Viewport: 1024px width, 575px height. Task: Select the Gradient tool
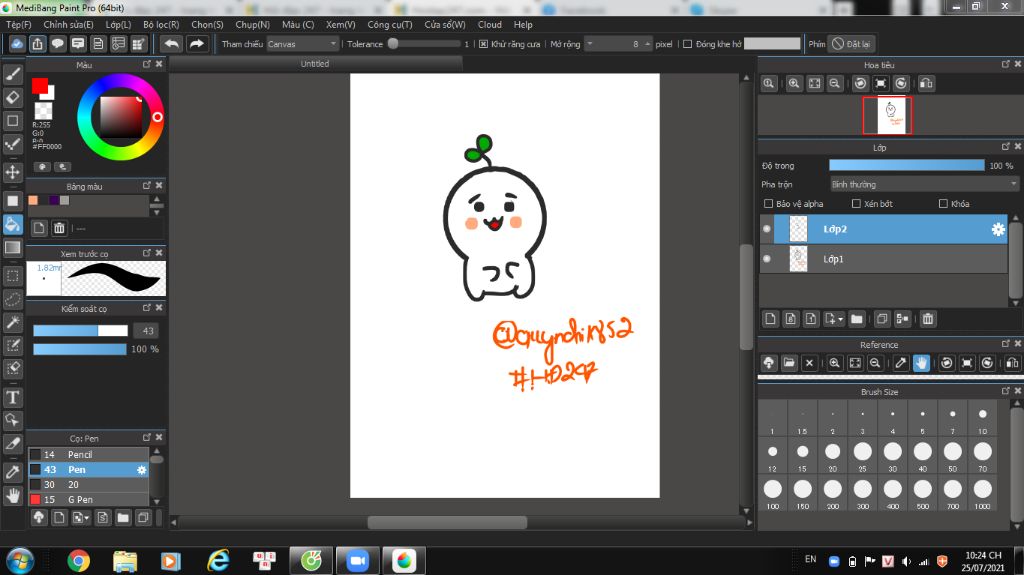click(12, 248)
